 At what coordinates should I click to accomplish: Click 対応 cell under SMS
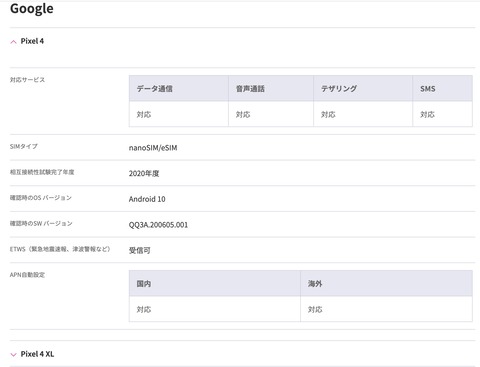point(443,114)
